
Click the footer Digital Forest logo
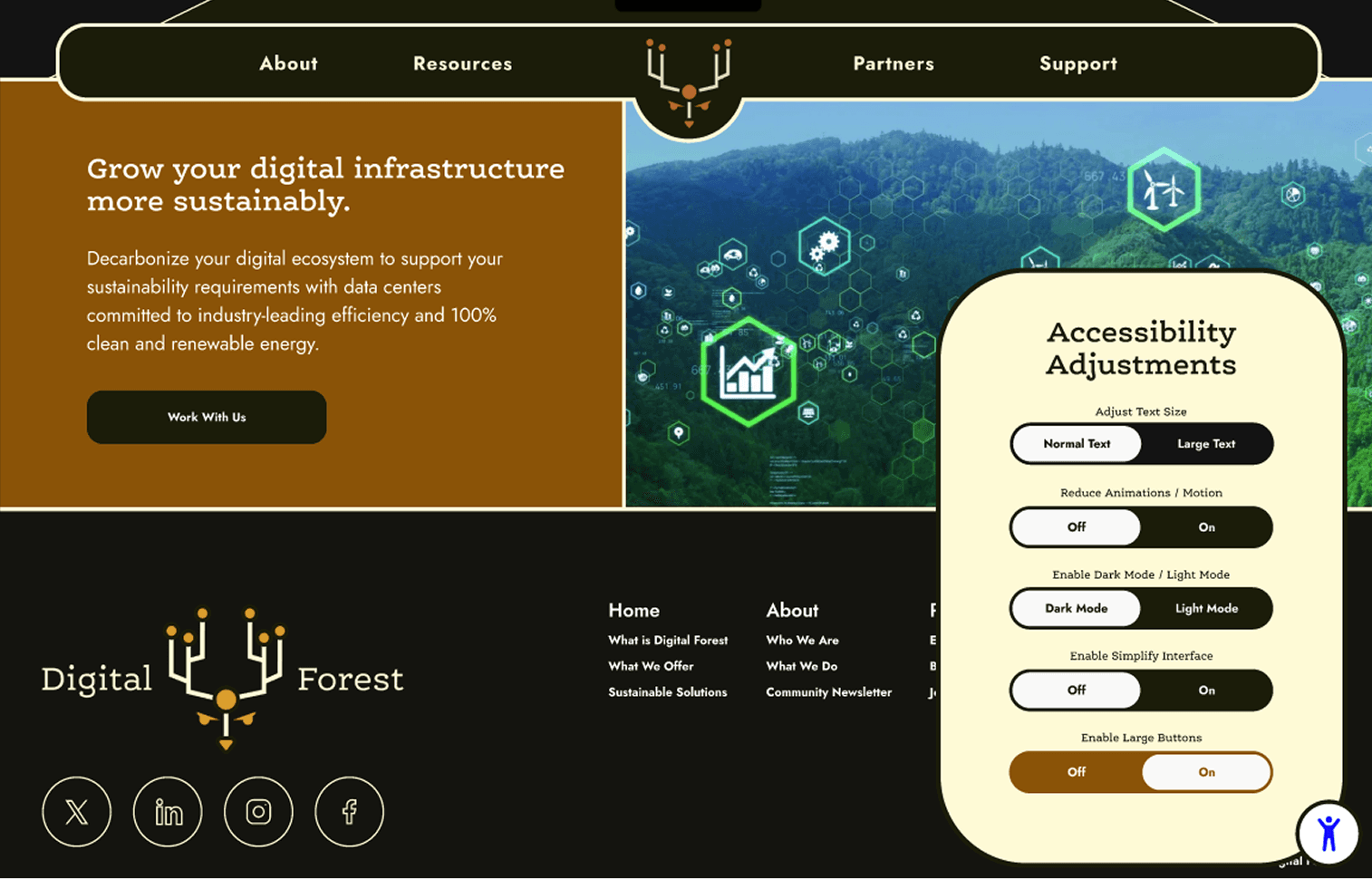click(x=223, y=680)
